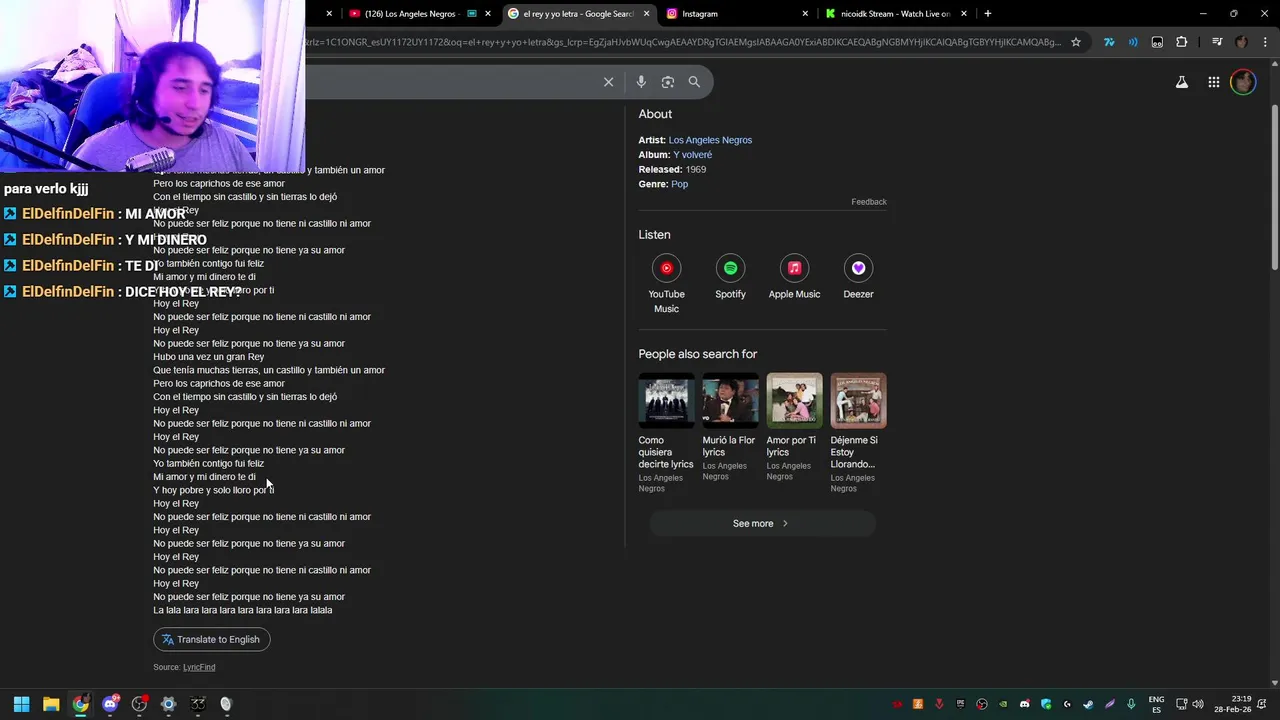Click Translate to English button

[212, 639]
